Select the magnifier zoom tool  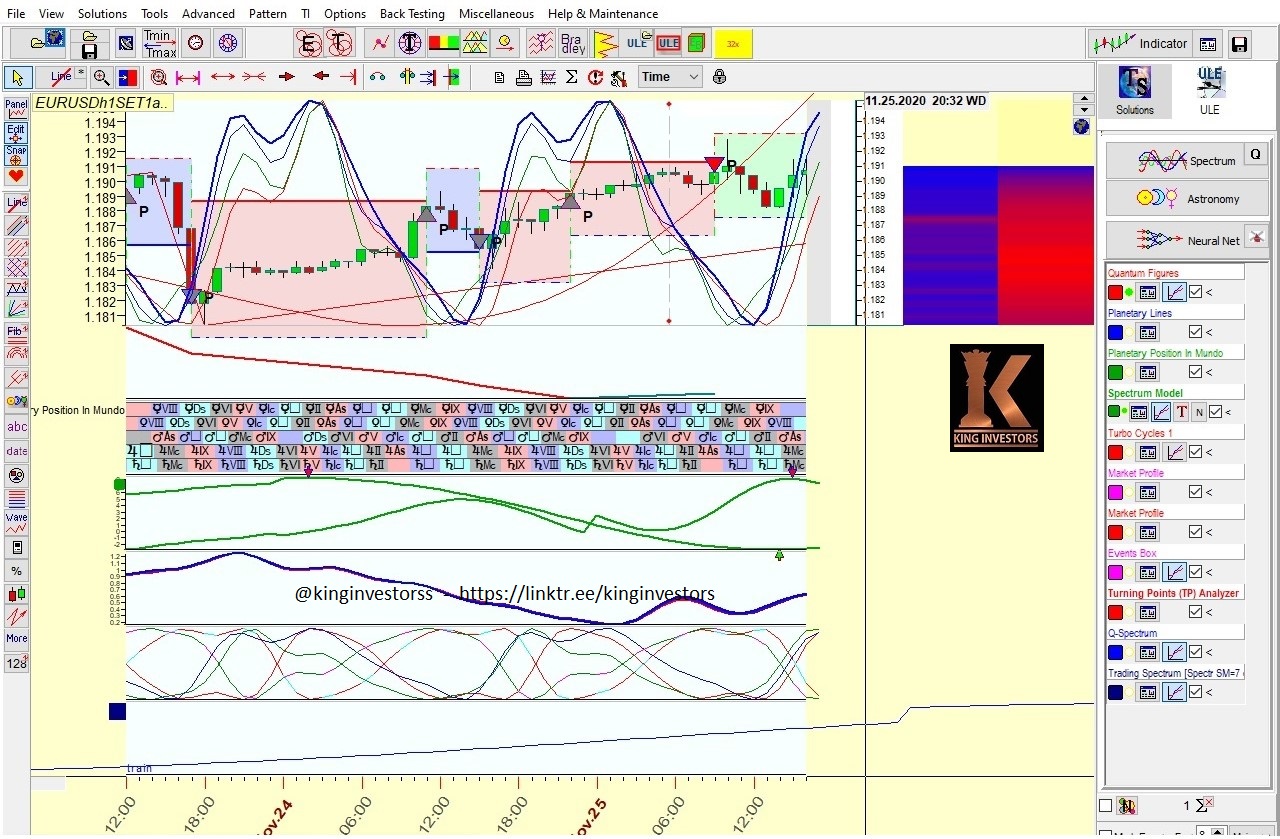pyautogui.click(x=101, y=76)
